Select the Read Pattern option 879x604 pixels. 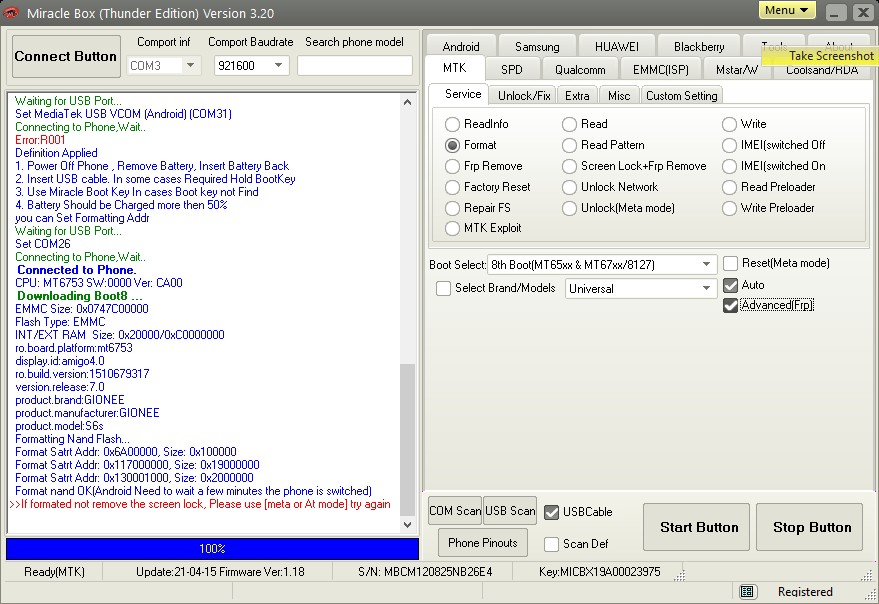pyautogui.click(x=570, y=145)
